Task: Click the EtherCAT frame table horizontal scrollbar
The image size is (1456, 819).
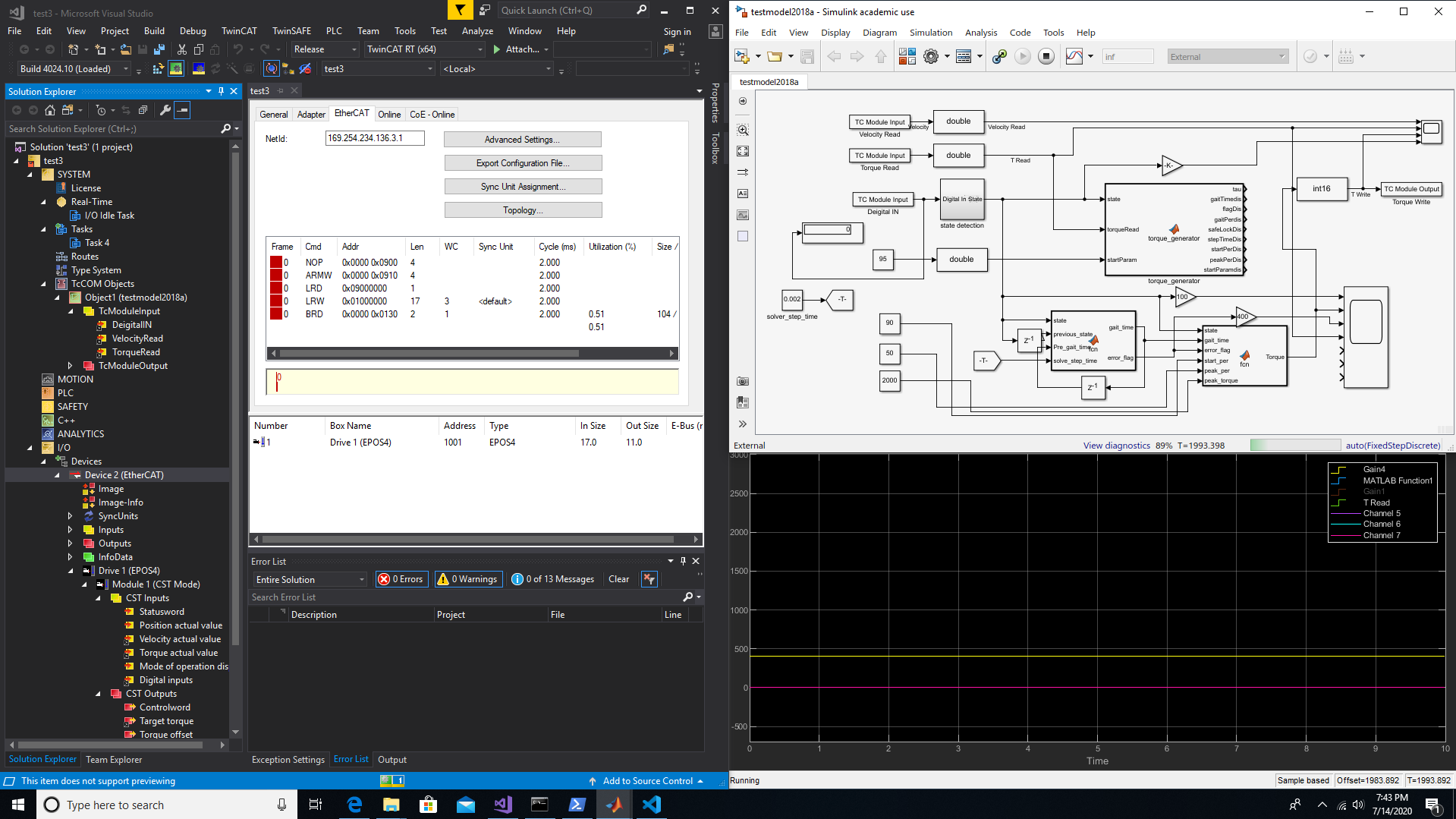Action: (472, 354)
